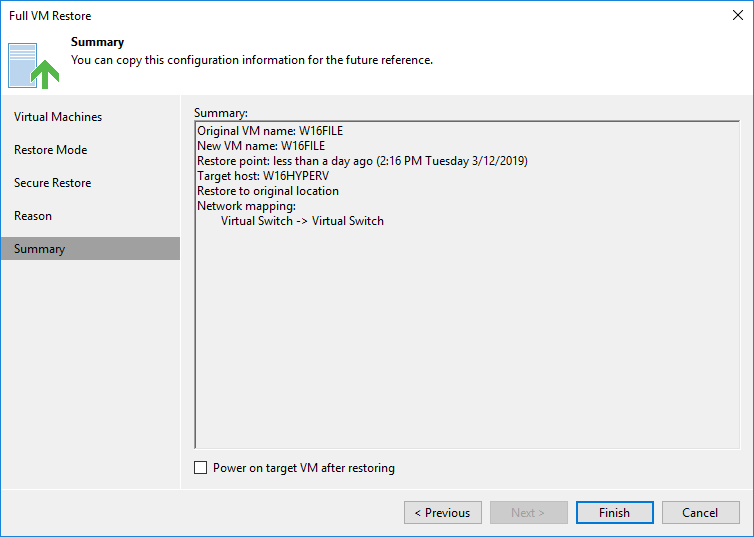The image size is (754, 537).
Task: Click Finish to start the restore
Action: click(x=615, y=513)
